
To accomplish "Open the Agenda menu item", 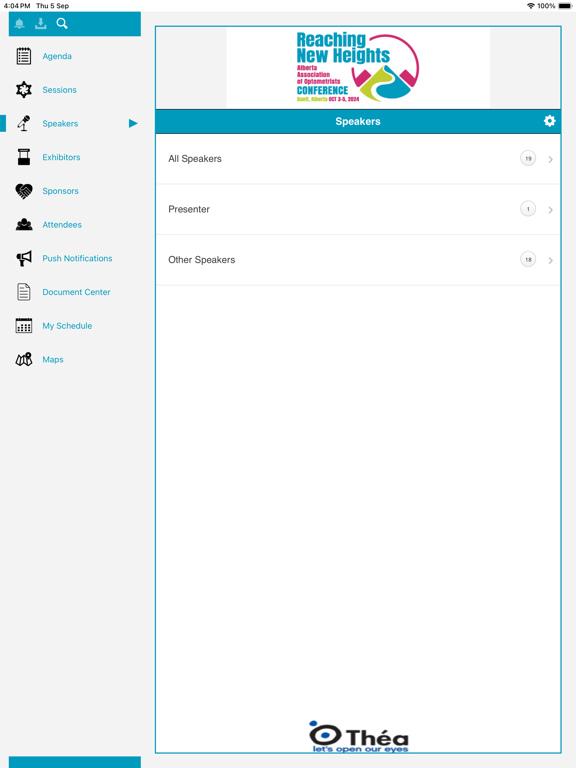I will click(57, 56).
